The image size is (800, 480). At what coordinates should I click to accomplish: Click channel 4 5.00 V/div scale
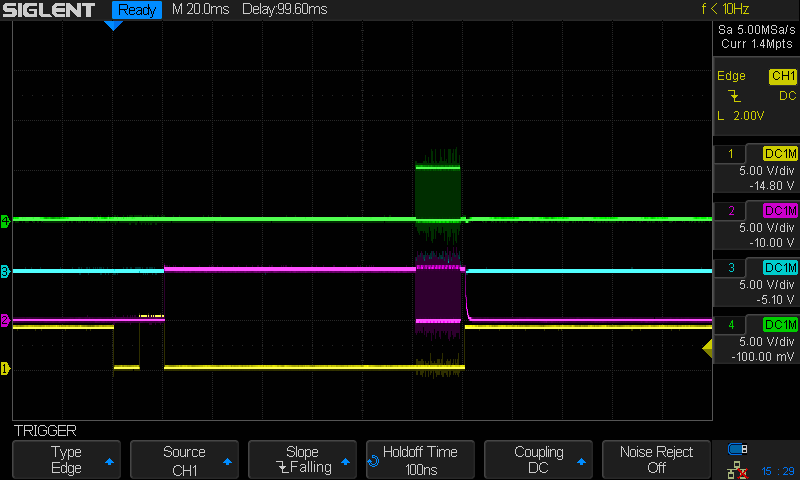767,342
